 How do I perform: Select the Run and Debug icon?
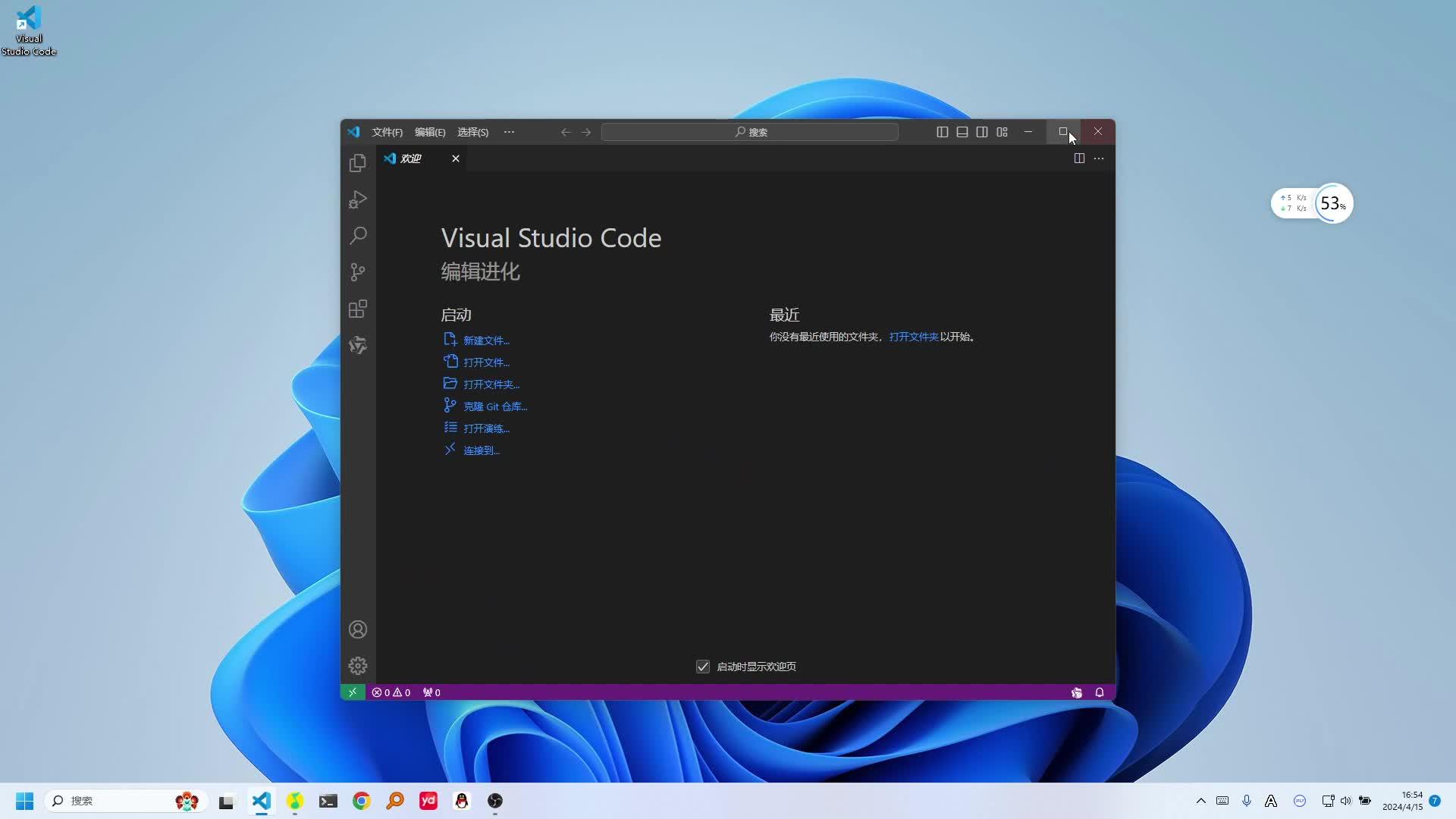(x=357, y=199)
